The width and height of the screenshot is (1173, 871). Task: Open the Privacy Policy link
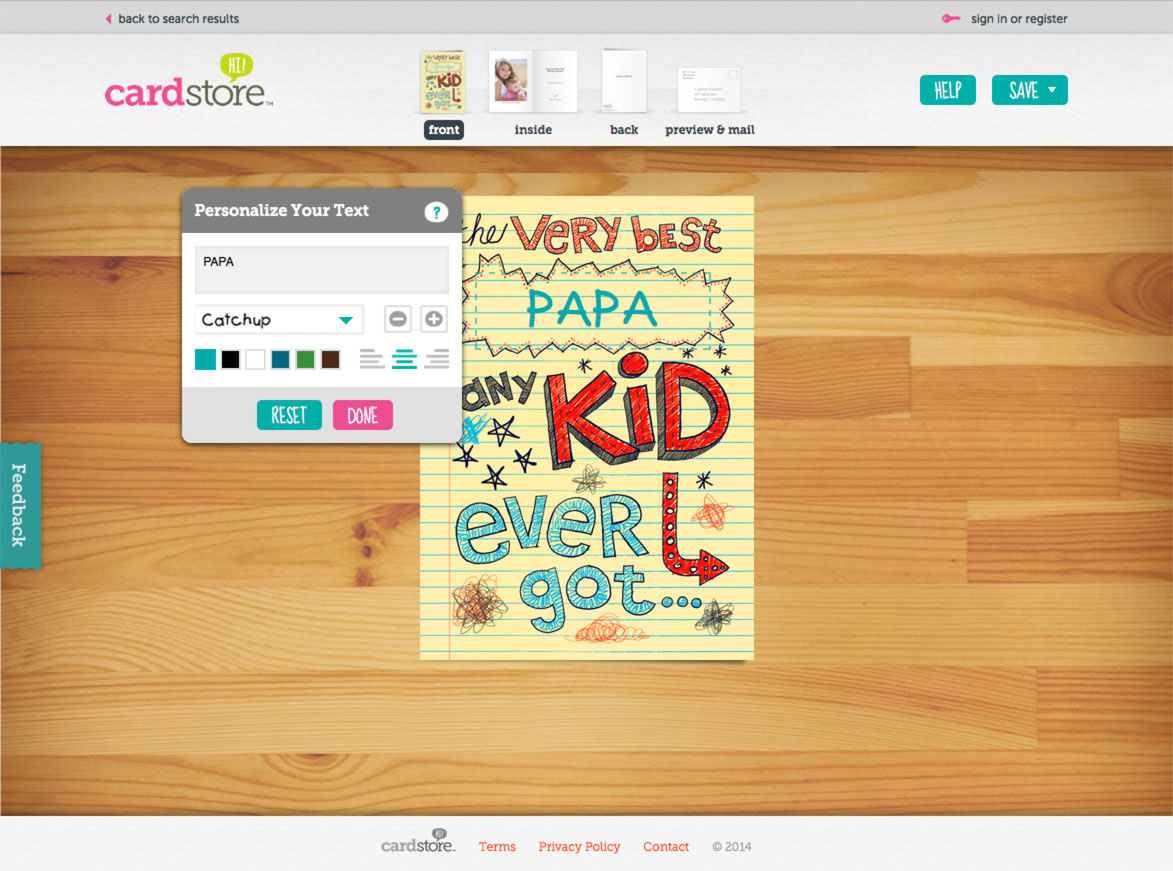point(579,846)
